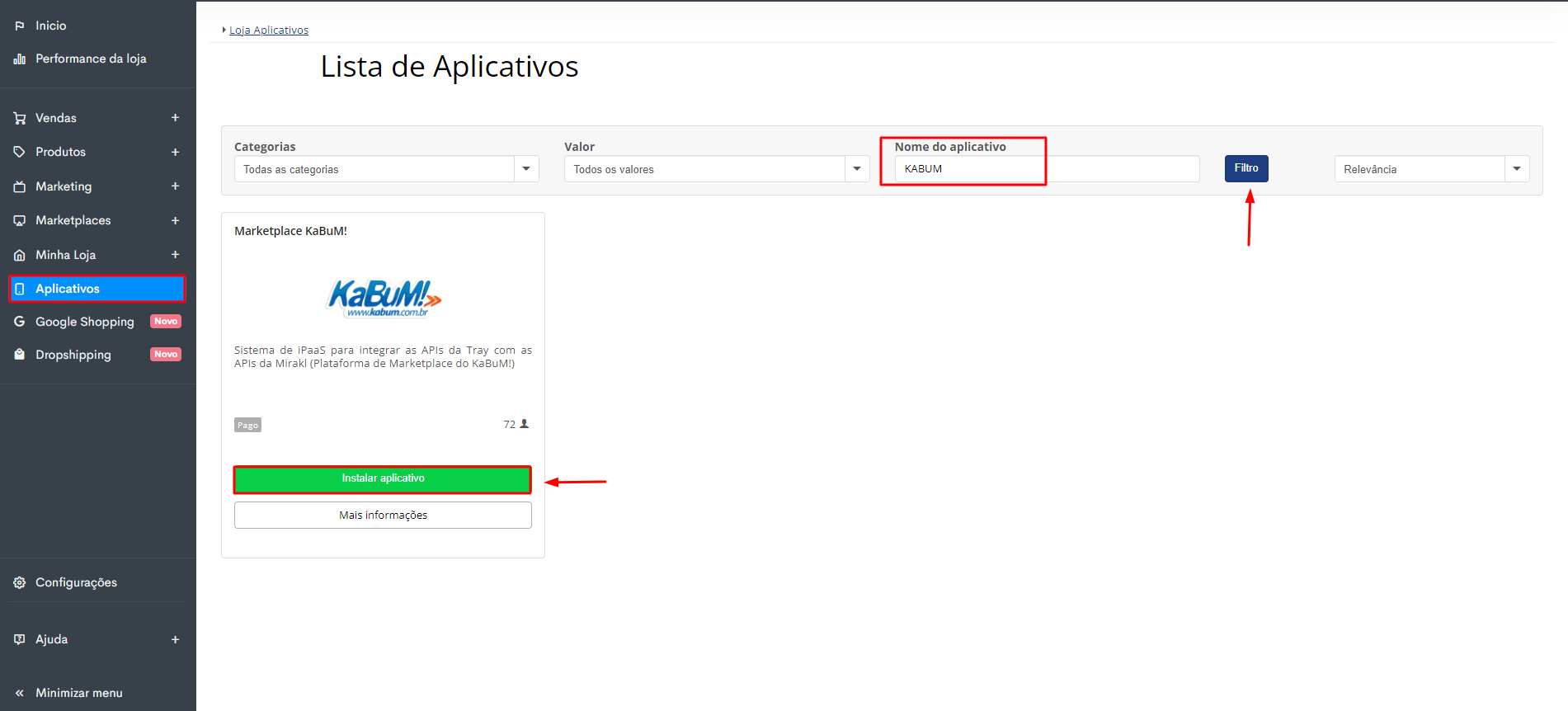Image resolution: width=1568 pixels, height=711 pixels.
Task: Expand the Marketing submenu plus sign
Action: [x=175, y=186]
